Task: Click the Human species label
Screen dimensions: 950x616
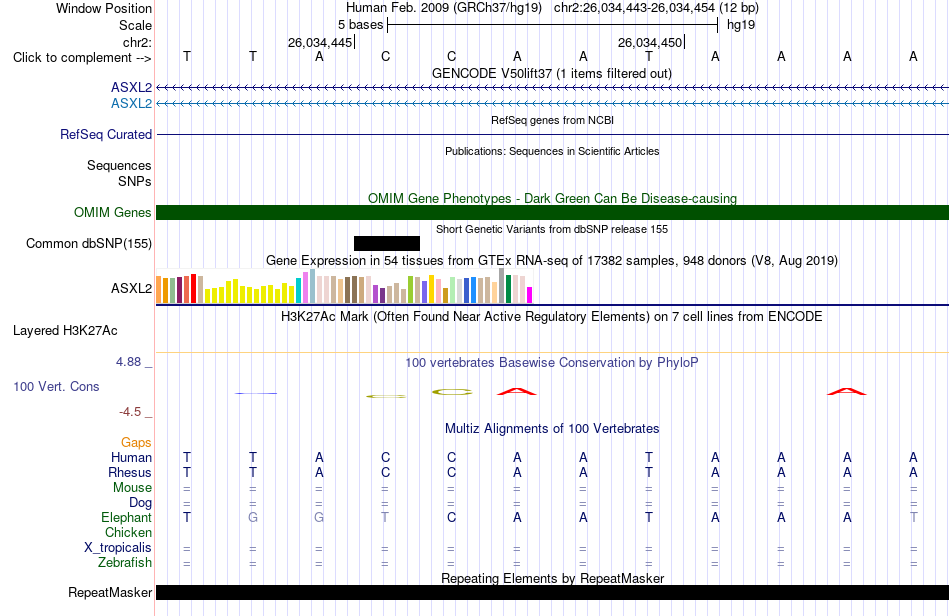Action: point(131,457)
